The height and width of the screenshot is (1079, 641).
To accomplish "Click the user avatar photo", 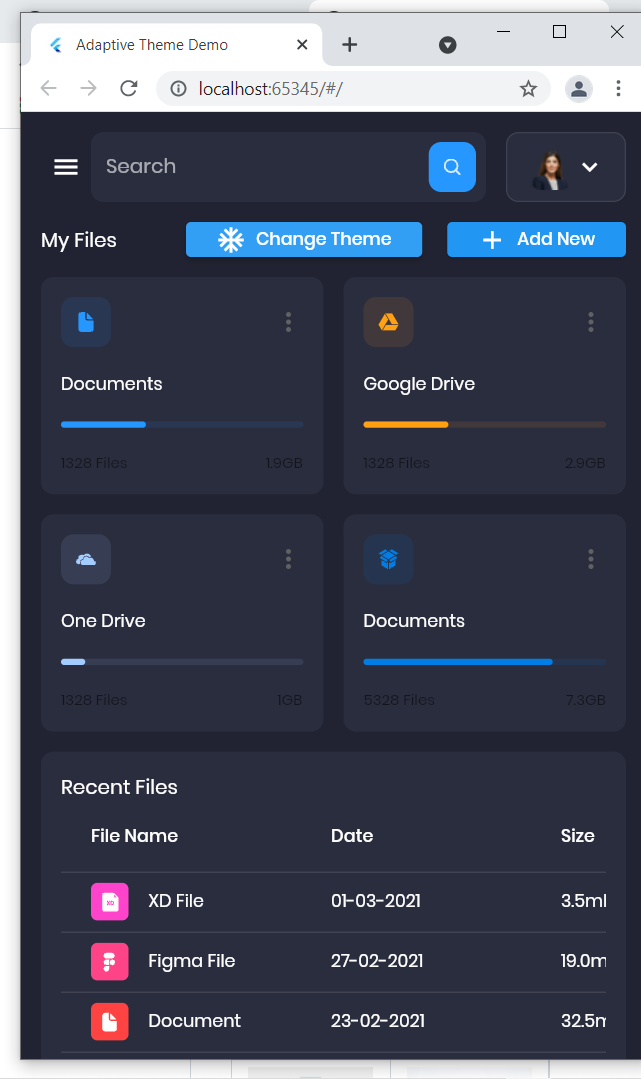I will point(549,171).
